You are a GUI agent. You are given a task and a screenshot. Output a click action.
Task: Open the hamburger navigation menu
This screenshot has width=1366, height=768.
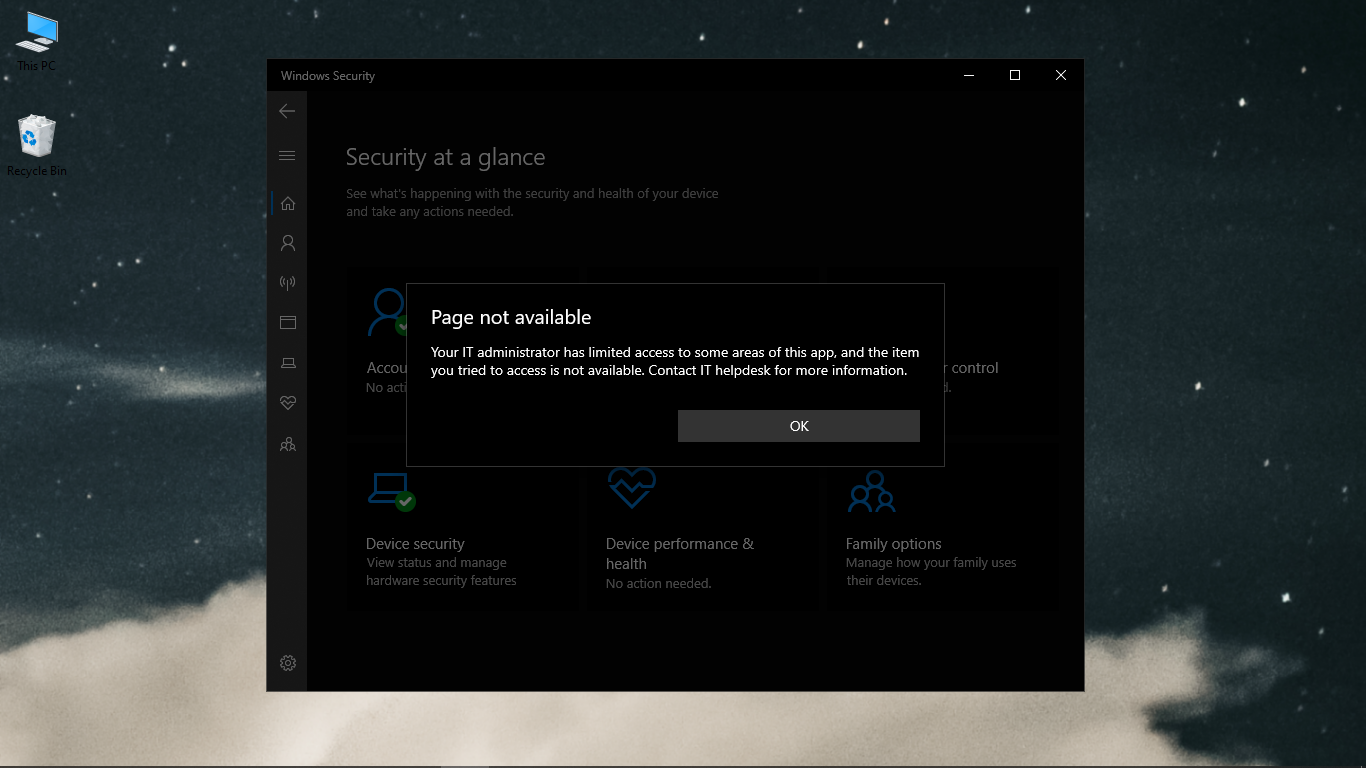point(287,155)
